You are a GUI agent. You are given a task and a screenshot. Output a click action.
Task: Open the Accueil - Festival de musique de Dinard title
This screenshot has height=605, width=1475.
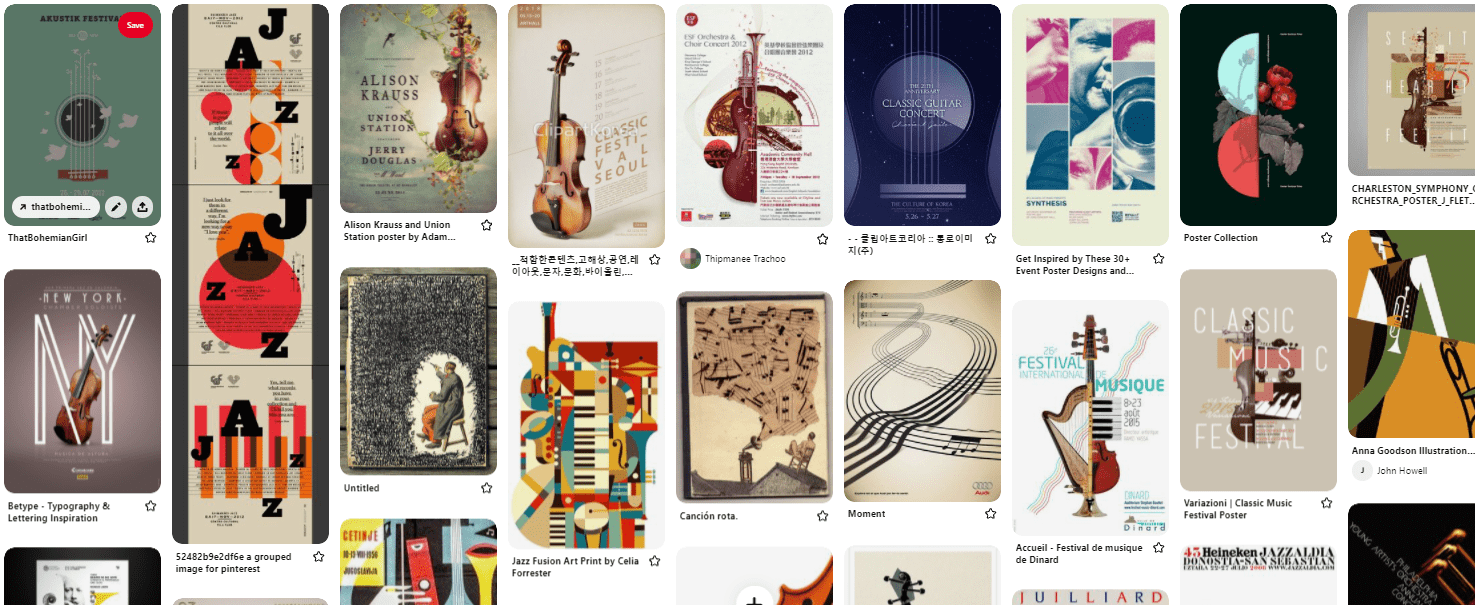click(x=1079, y=554)
